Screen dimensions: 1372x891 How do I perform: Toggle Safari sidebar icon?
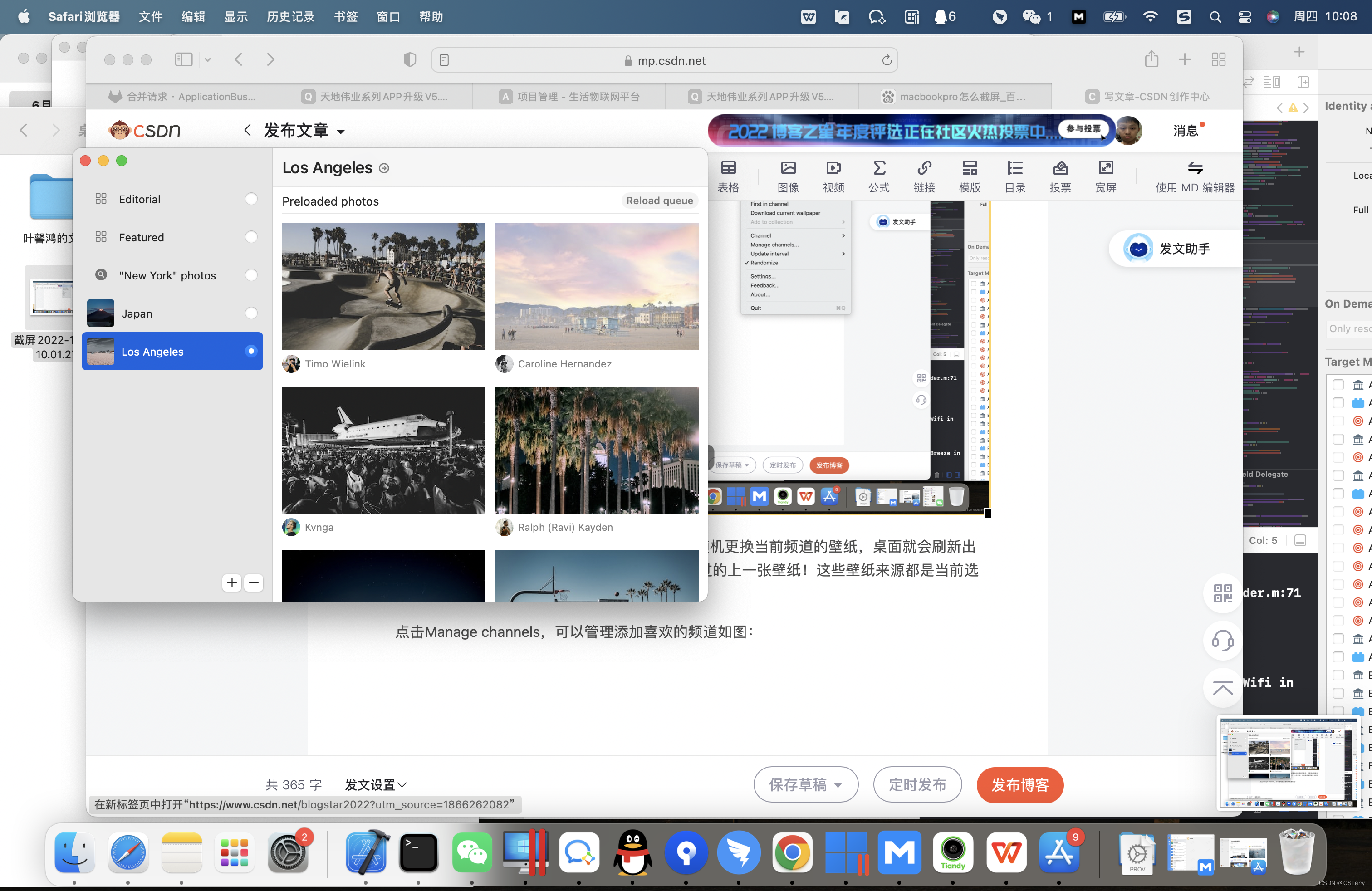coord(183,59)
